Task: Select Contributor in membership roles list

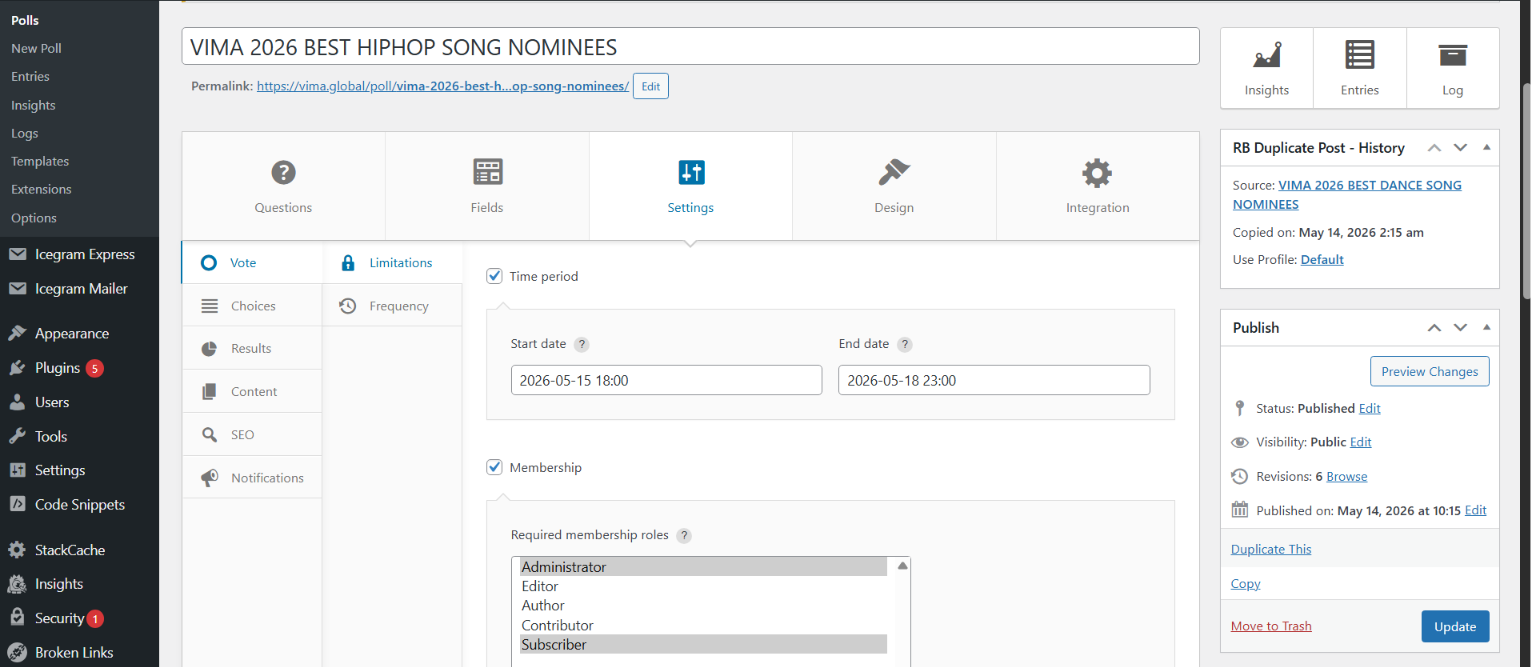Action: (703, 625)
